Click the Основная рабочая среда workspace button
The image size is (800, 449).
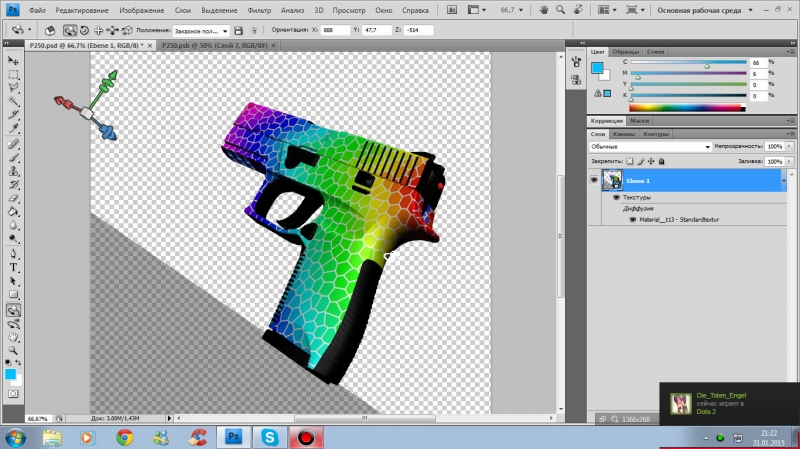click(x=699, y=10)
